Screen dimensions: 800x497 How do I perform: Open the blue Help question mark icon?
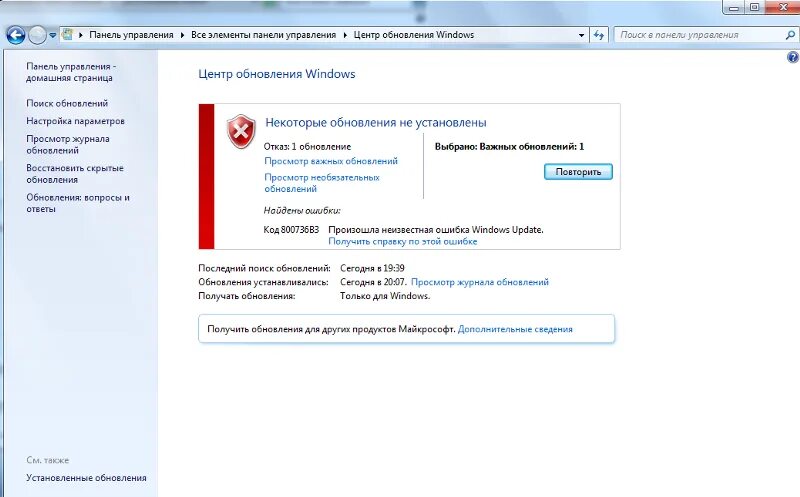click(x=792, y=57)
